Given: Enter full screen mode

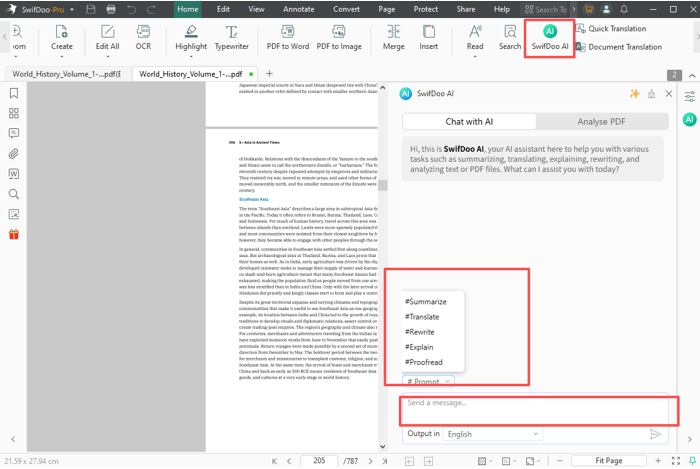Looking at the screenshot, I should click(676, 461).
